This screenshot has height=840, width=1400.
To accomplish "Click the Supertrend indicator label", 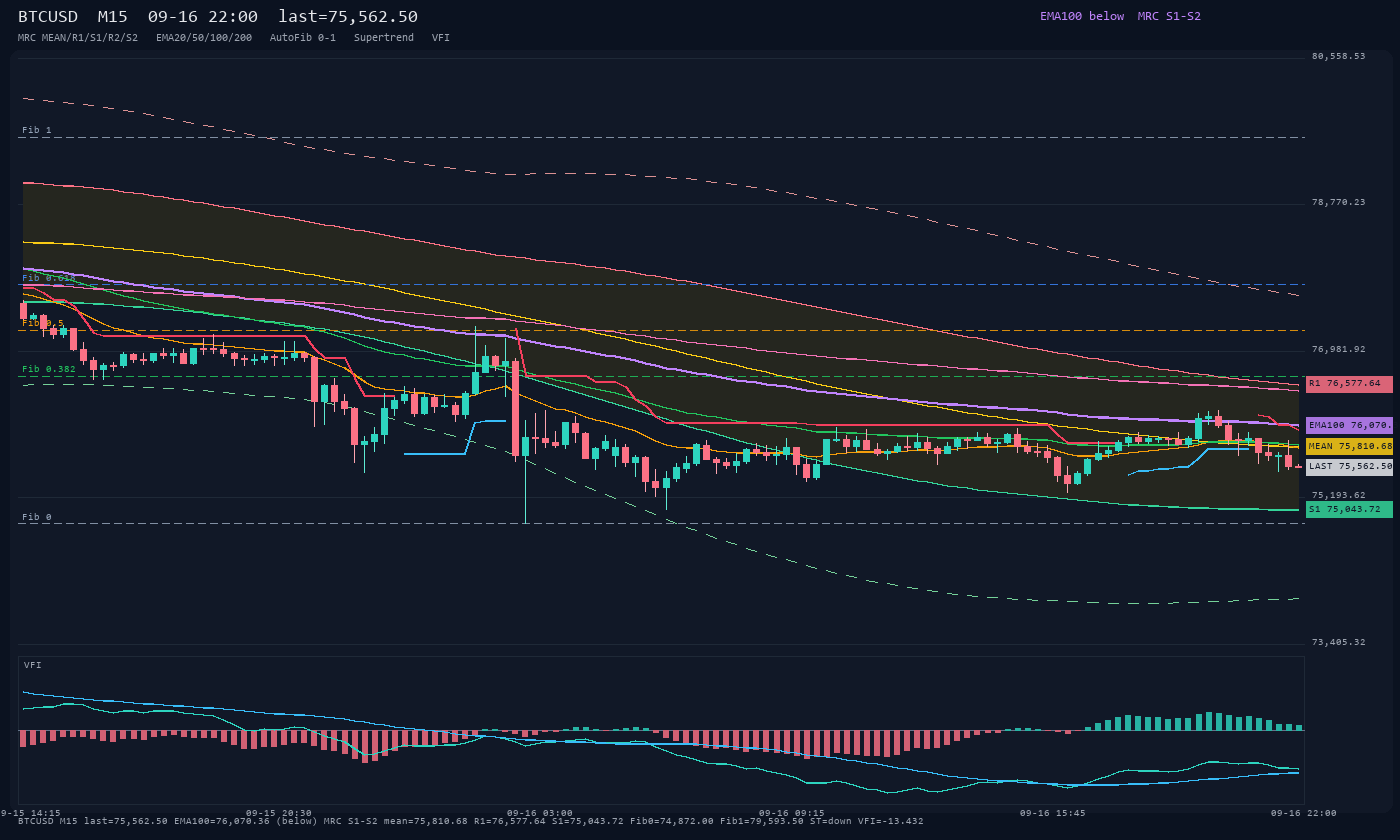I will [384, 38].
